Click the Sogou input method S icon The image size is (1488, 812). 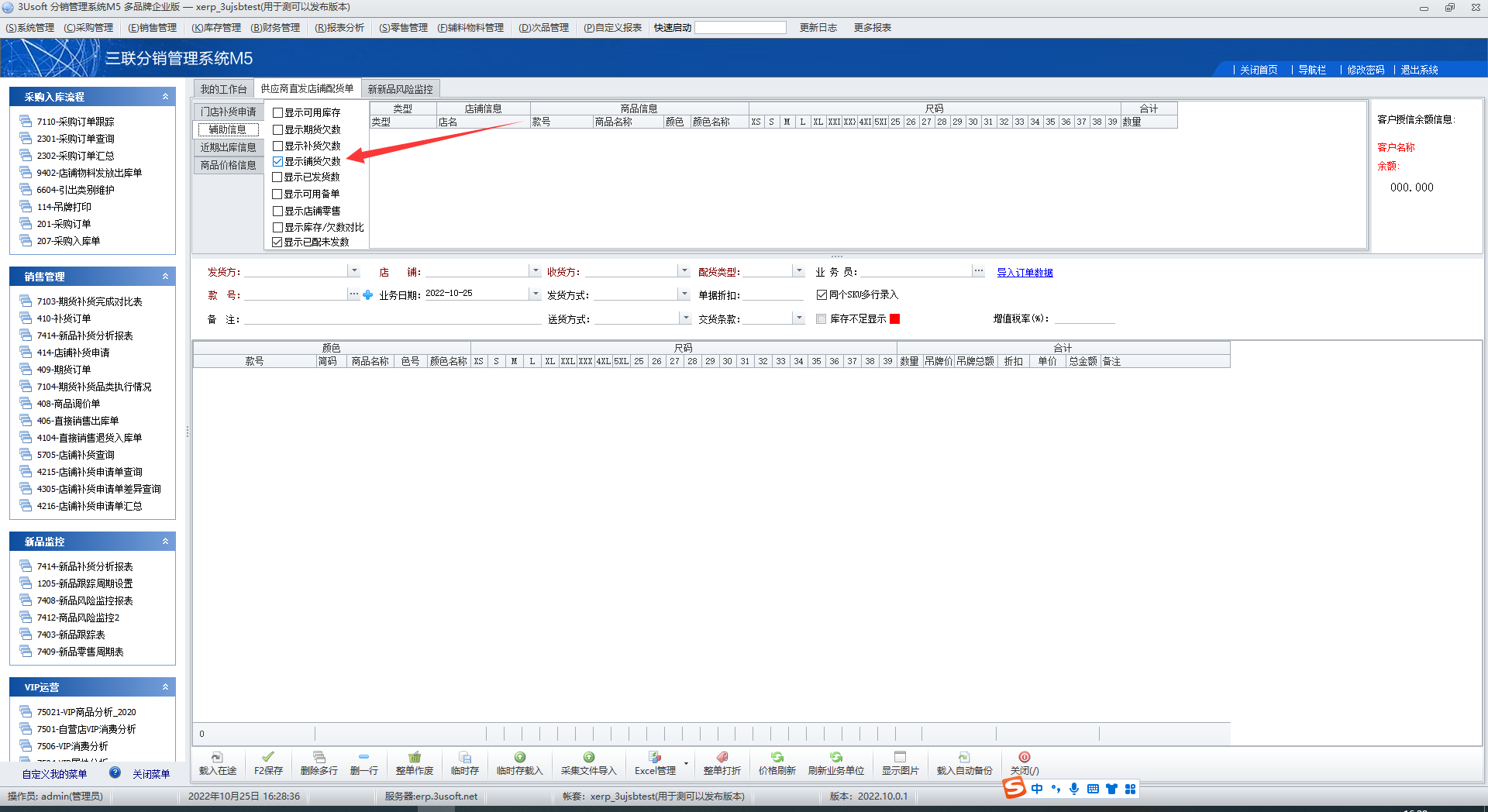(1014, 788)
